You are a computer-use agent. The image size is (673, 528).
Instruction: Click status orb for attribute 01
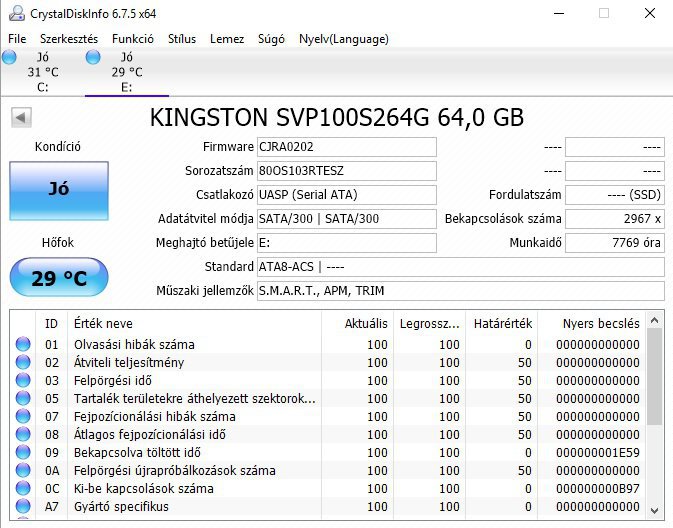[23, 344]
